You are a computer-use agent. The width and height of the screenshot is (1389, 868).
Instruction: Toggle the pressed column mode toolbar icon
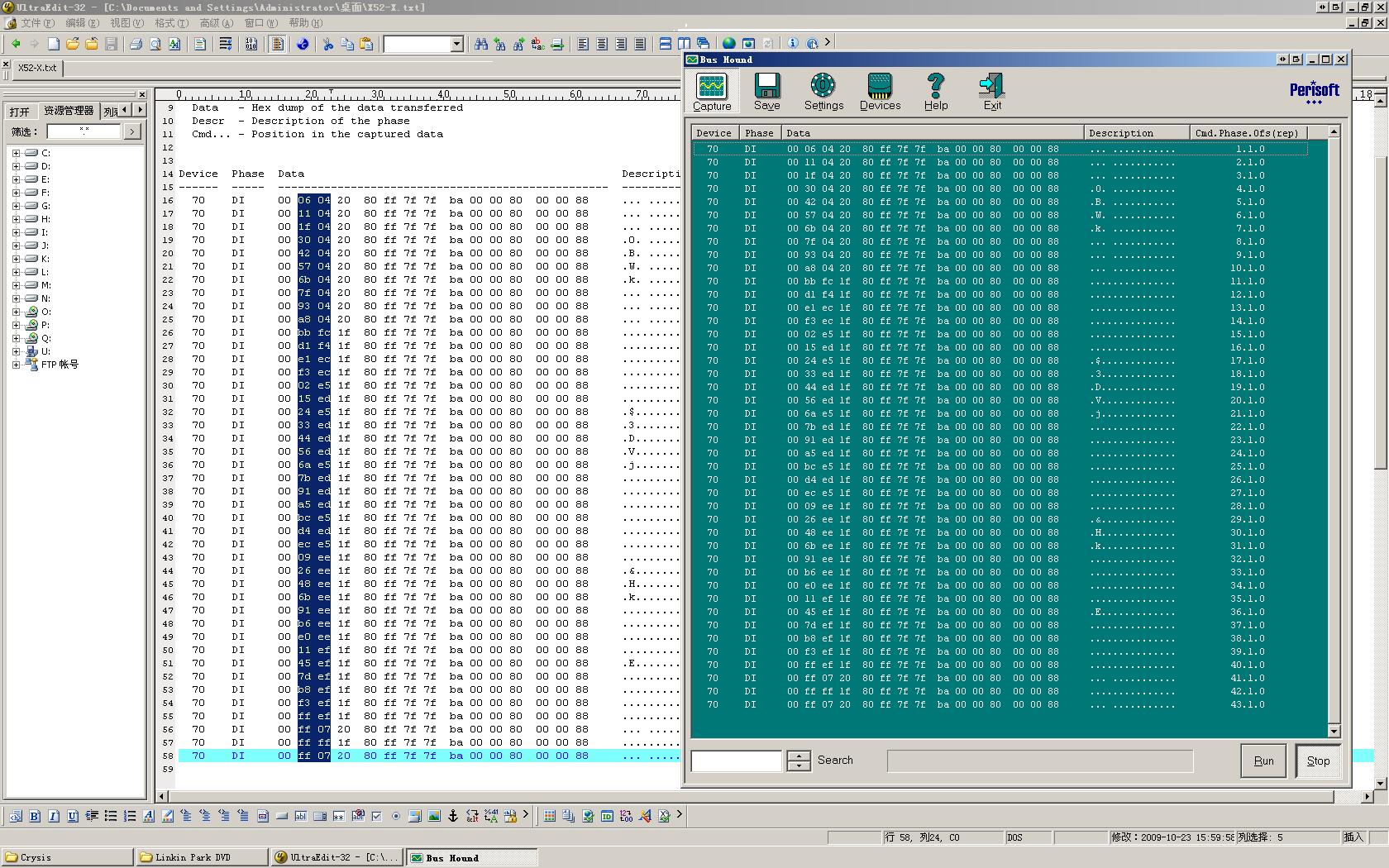(x=278, y=44)
